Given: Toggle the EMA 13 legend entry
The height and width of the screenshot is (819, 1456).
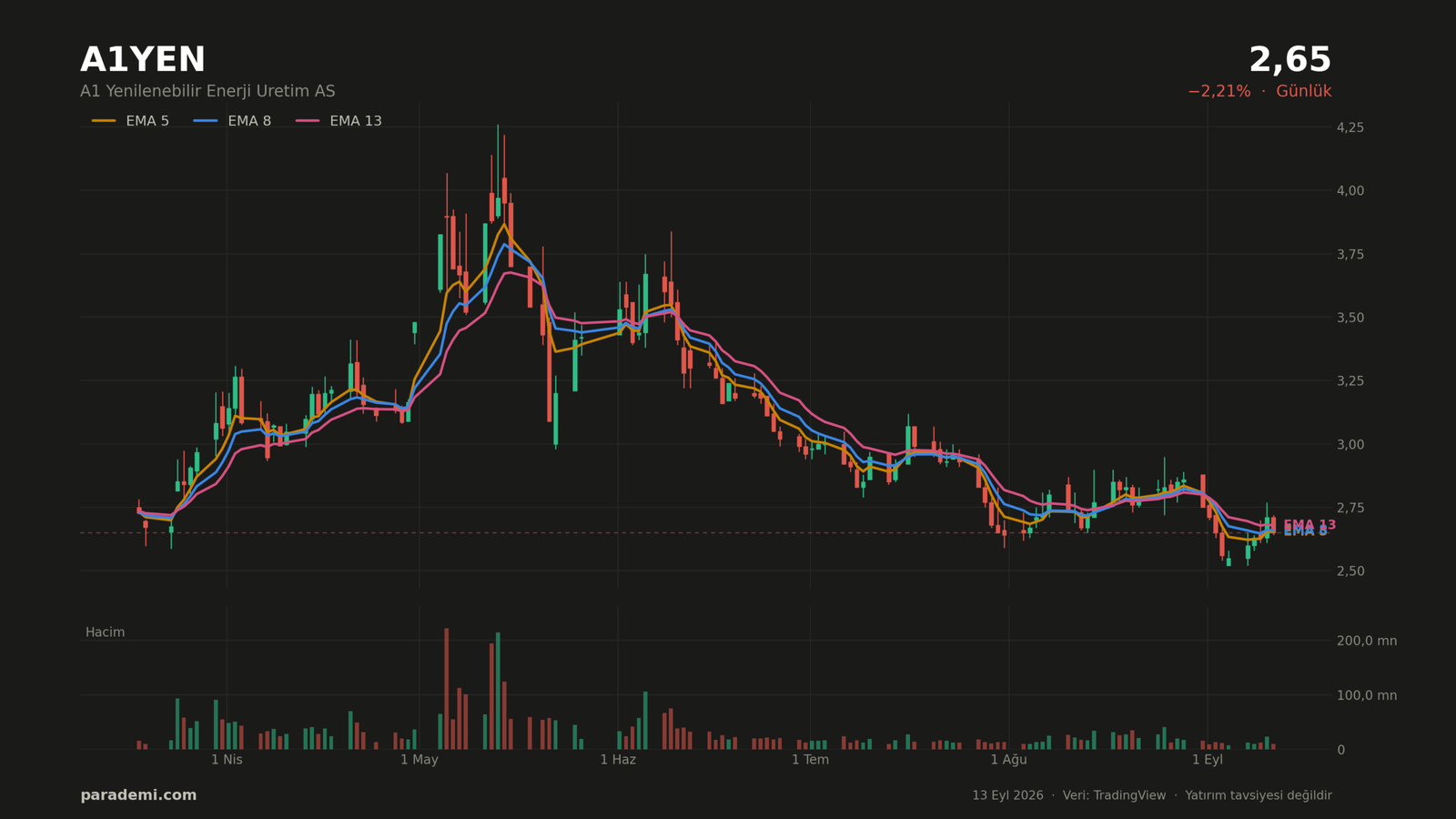Looking at the screenshot, I should pyautogui.click(x=339, y=121).
